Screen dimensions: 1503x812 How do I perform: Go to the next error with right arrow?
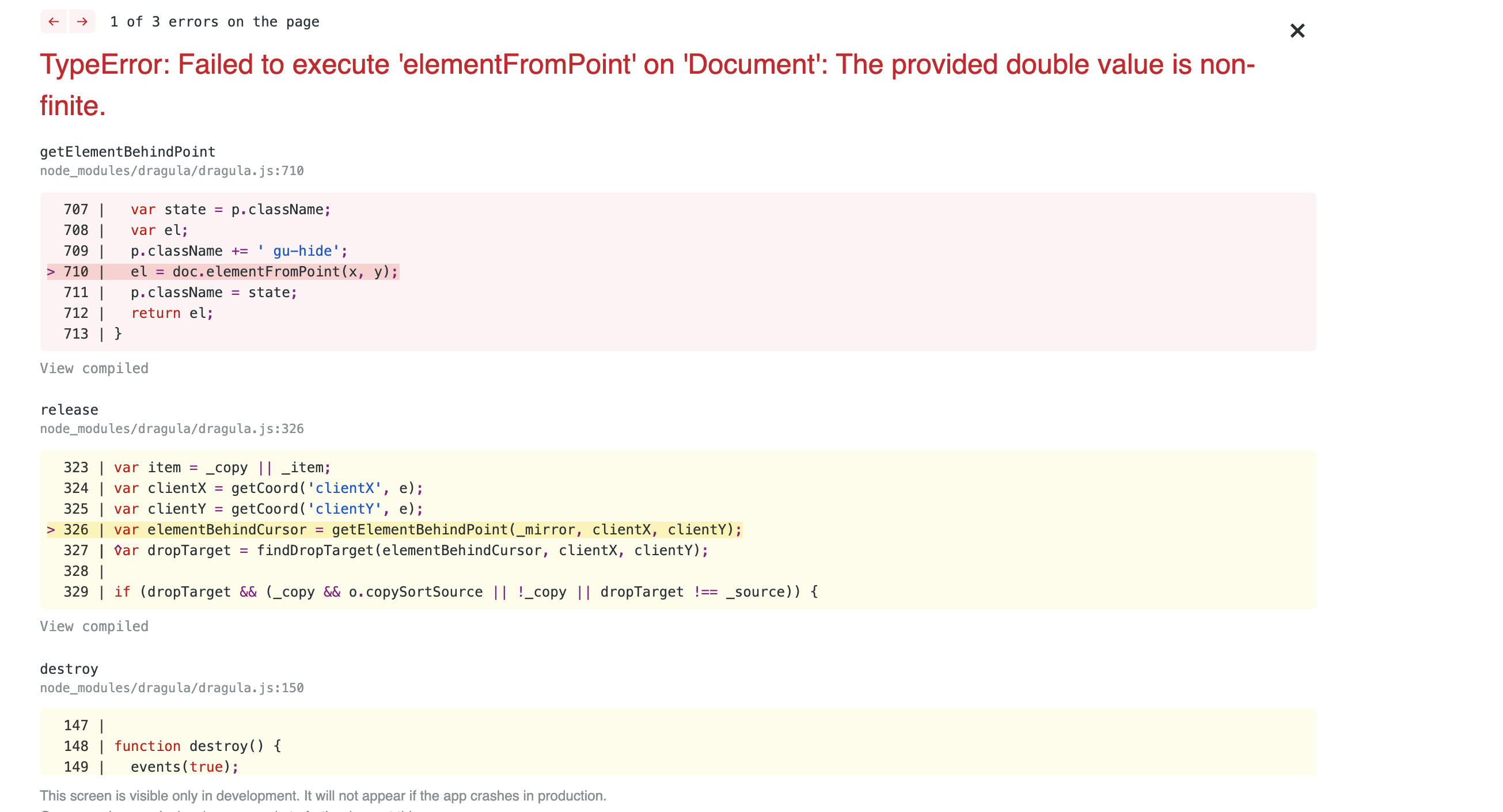coord(82,21)
